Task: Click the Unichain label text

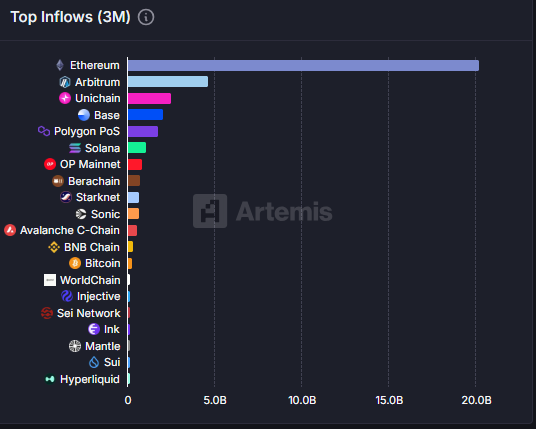Action: (97, 98)
